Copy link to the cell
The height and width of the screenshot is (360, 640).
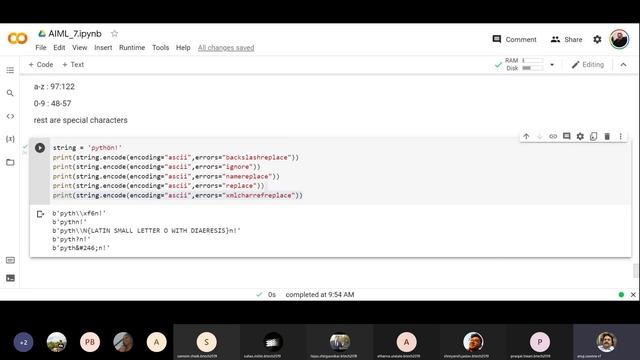click(553, 136)
